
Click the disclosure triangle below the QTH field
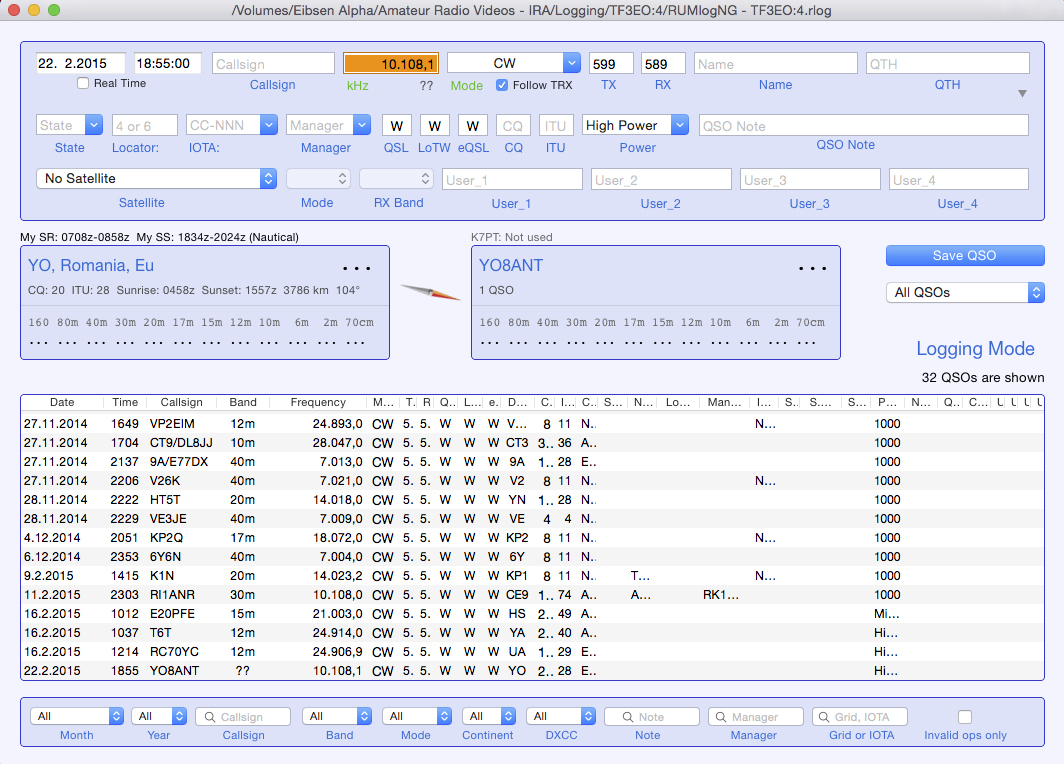tap(1022, 94)
